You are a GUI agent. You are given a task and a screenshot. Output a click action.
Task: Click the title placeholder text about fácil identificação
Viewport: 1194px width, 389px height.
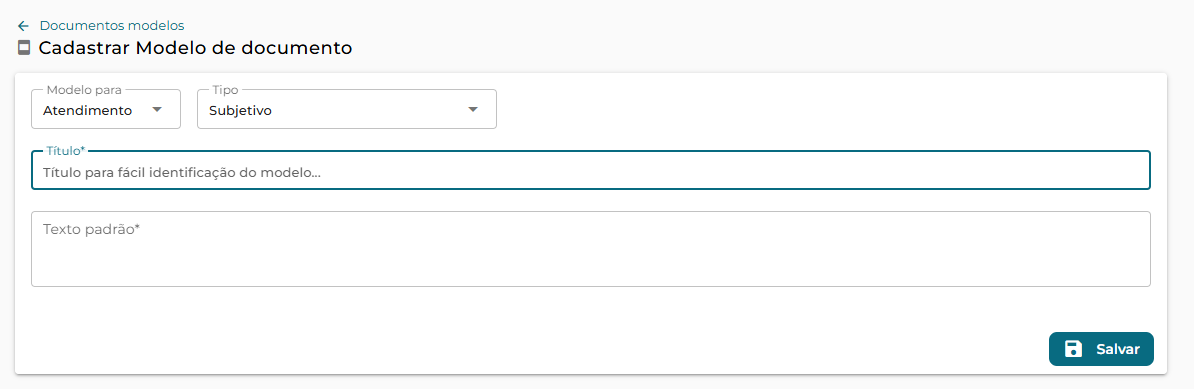point(182,173)
